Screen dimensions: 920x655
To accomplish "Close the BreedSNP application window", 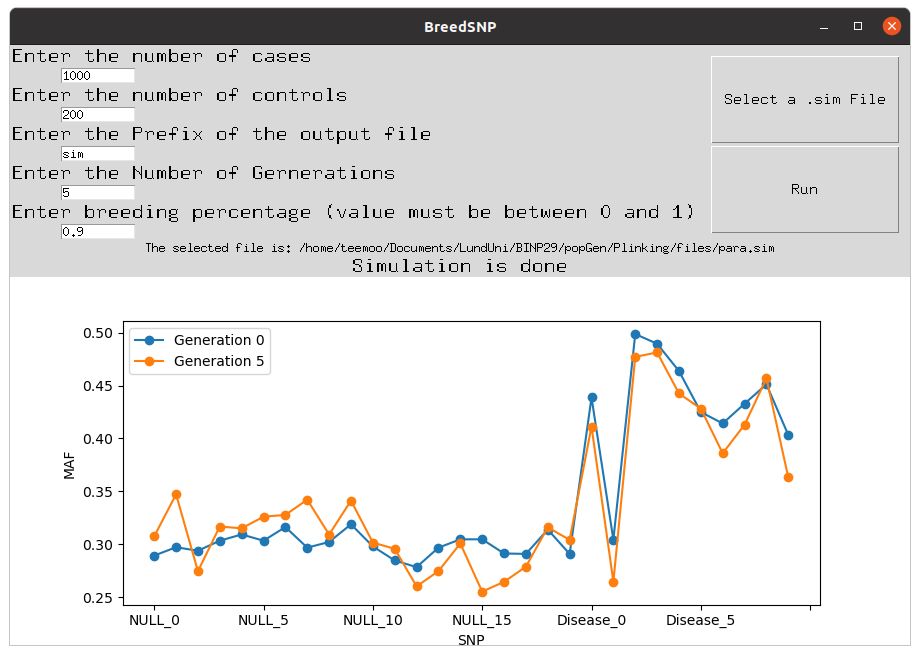I will coord(891,26).
